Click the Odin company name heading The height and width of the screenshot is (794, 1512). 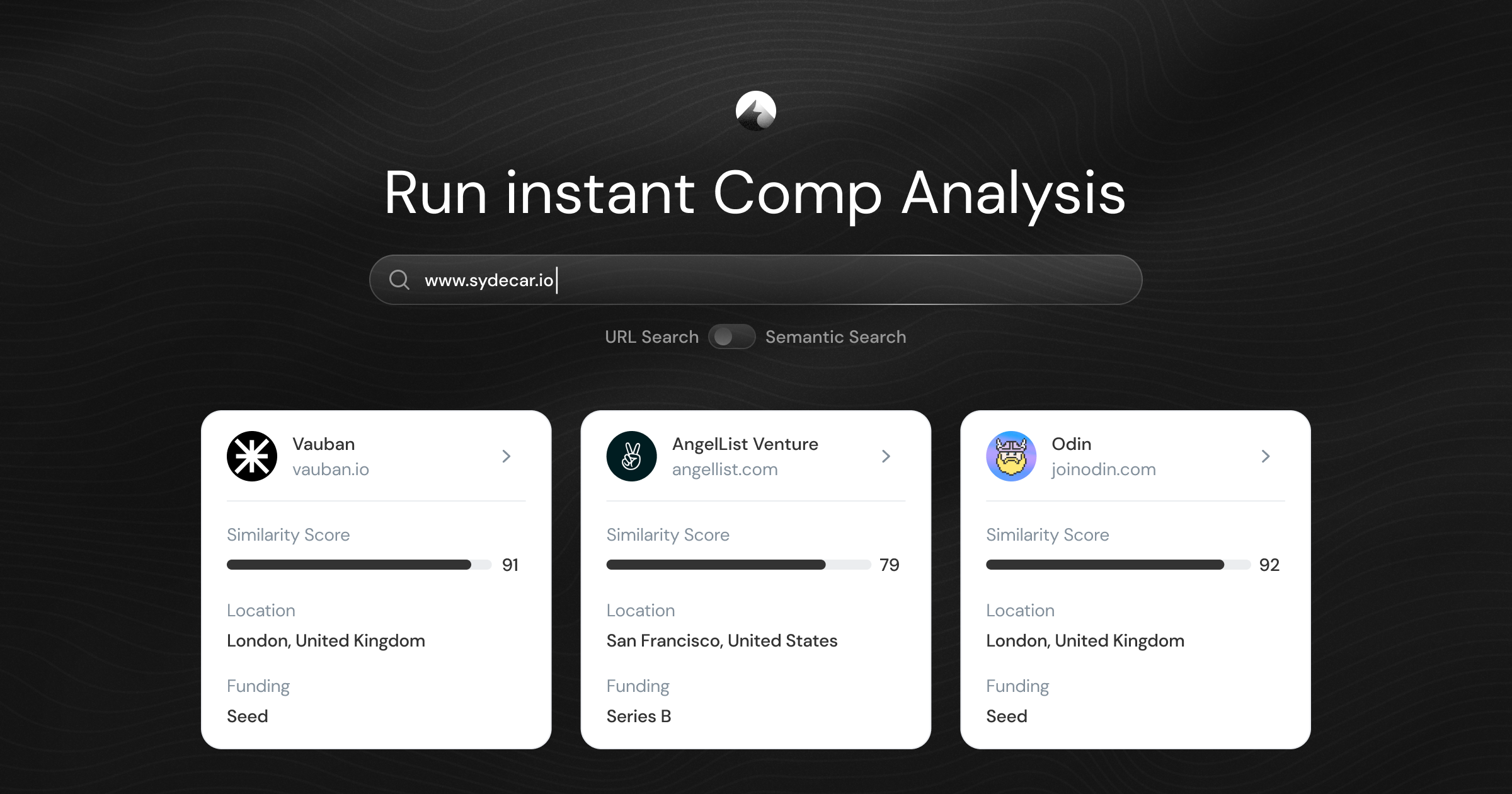click(1072, 444)
